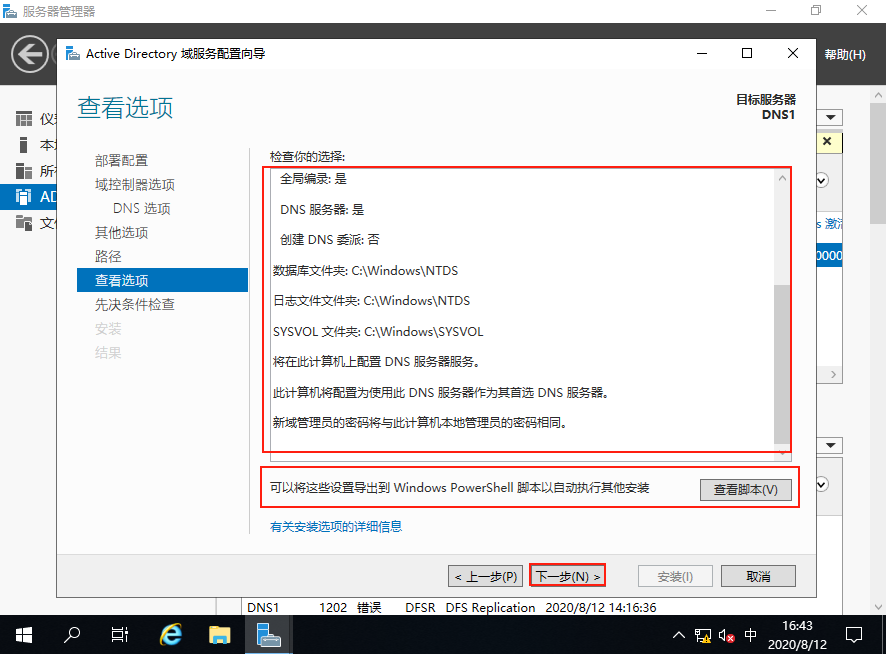Screen dimensions: 886x654
Task: Go to 部署配置 wizard step
Action: tap(121, 161)
